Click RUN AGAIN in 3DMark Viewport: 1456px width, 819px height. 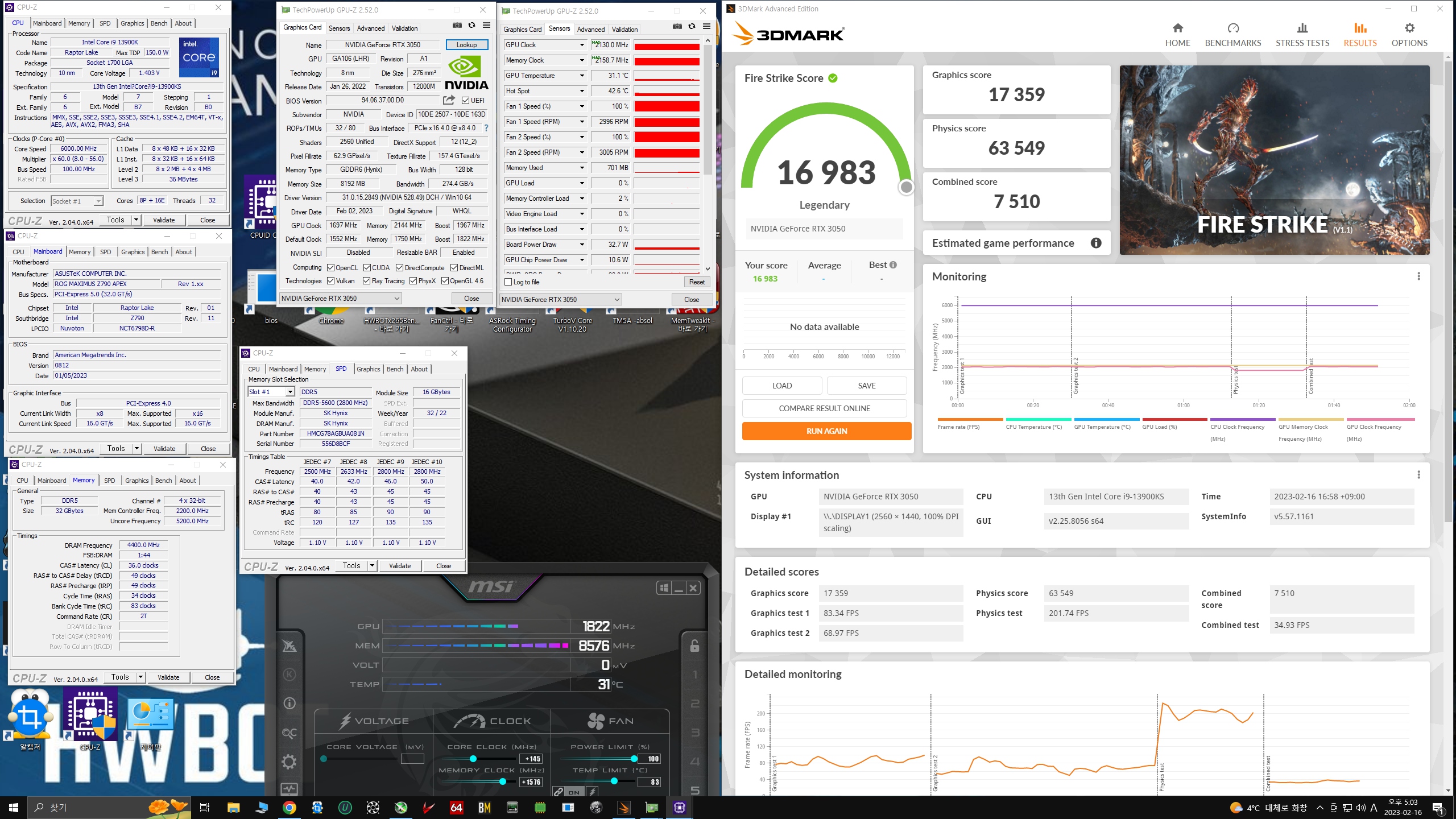[826, 431]
